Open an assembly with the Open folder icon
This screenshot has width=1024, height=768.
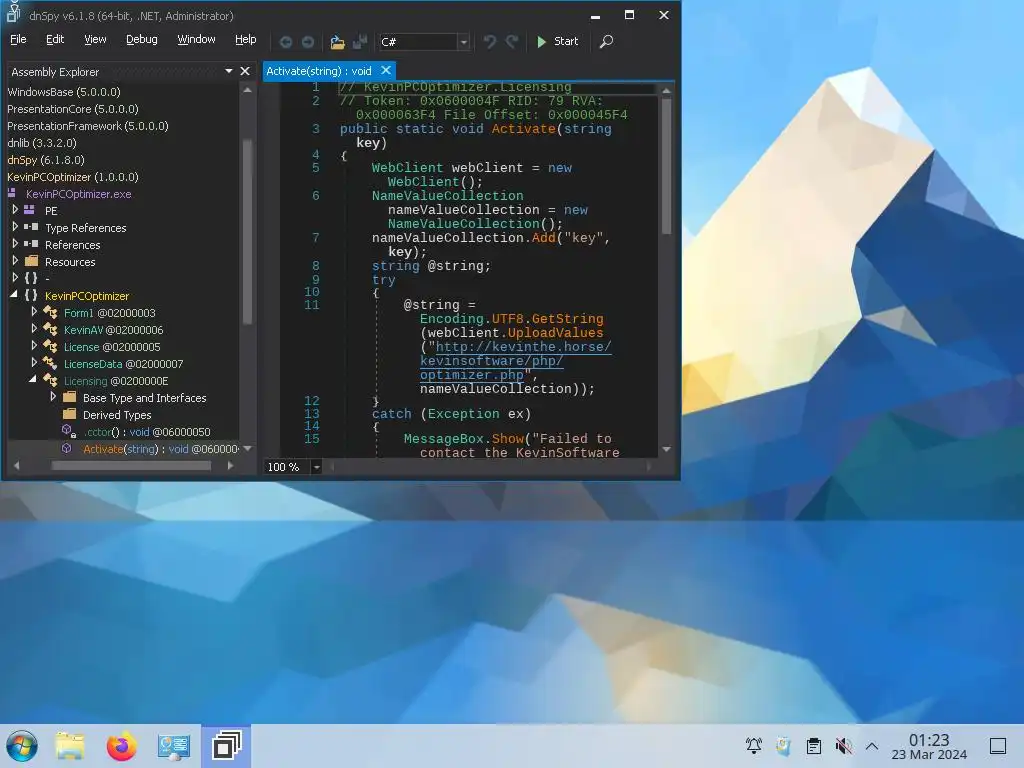(337, 42)
